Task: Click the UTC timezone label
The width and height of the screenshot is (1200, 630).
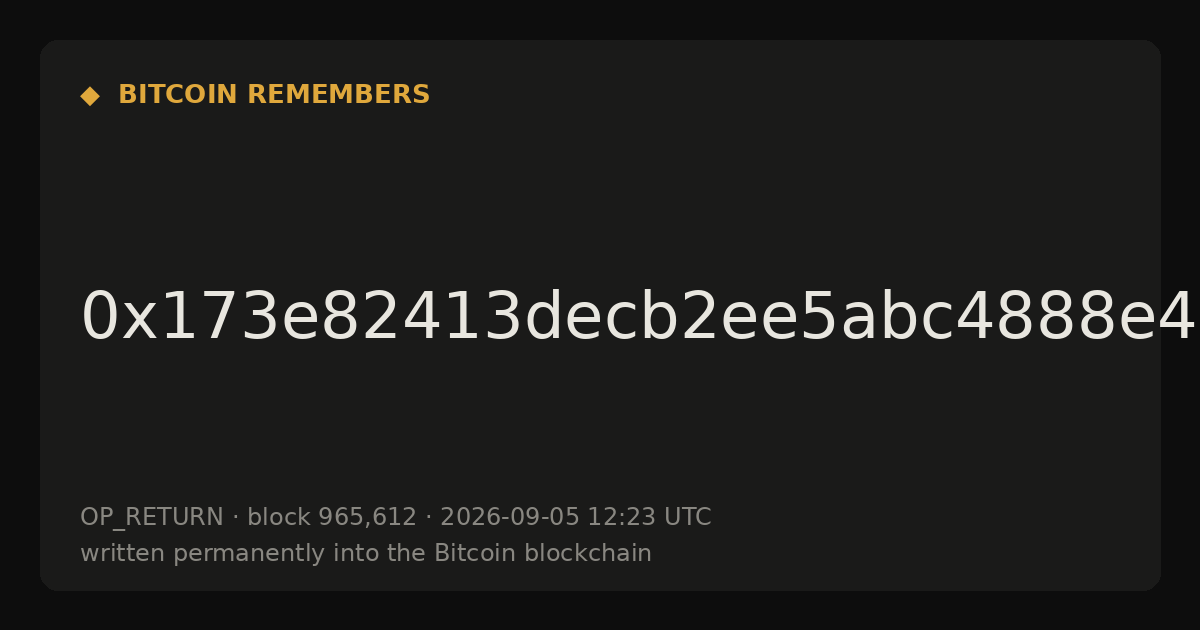Action: pyautogui.click(x=687, y=517)
